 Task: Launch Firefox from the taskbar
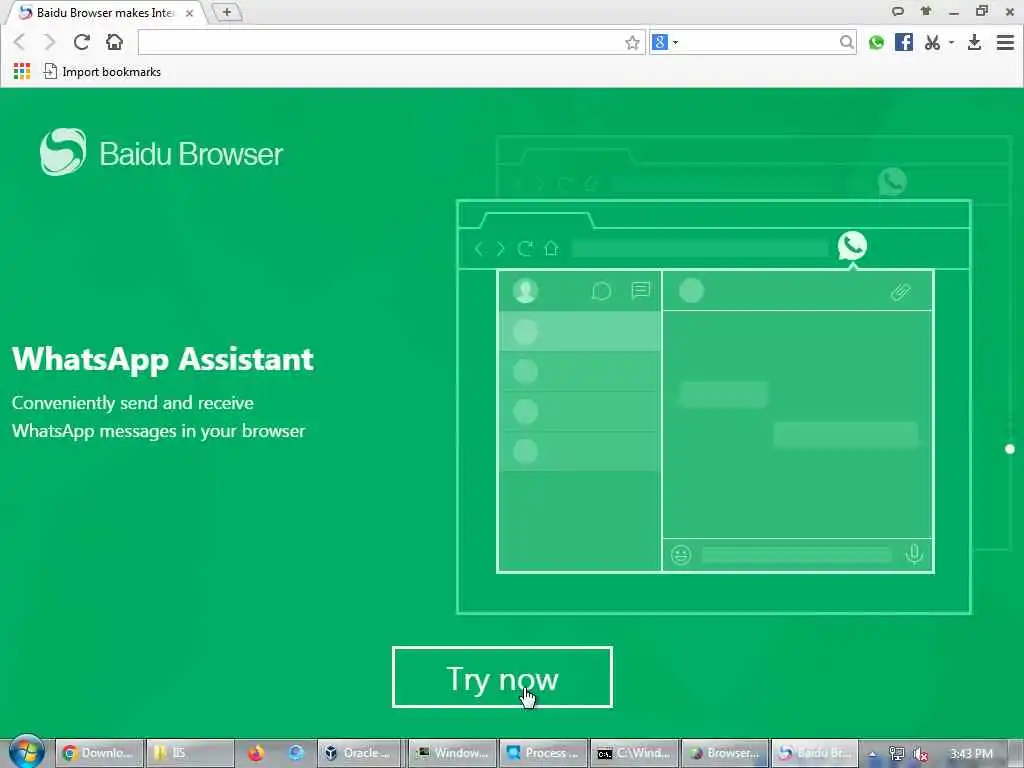(x=256, y=753)
